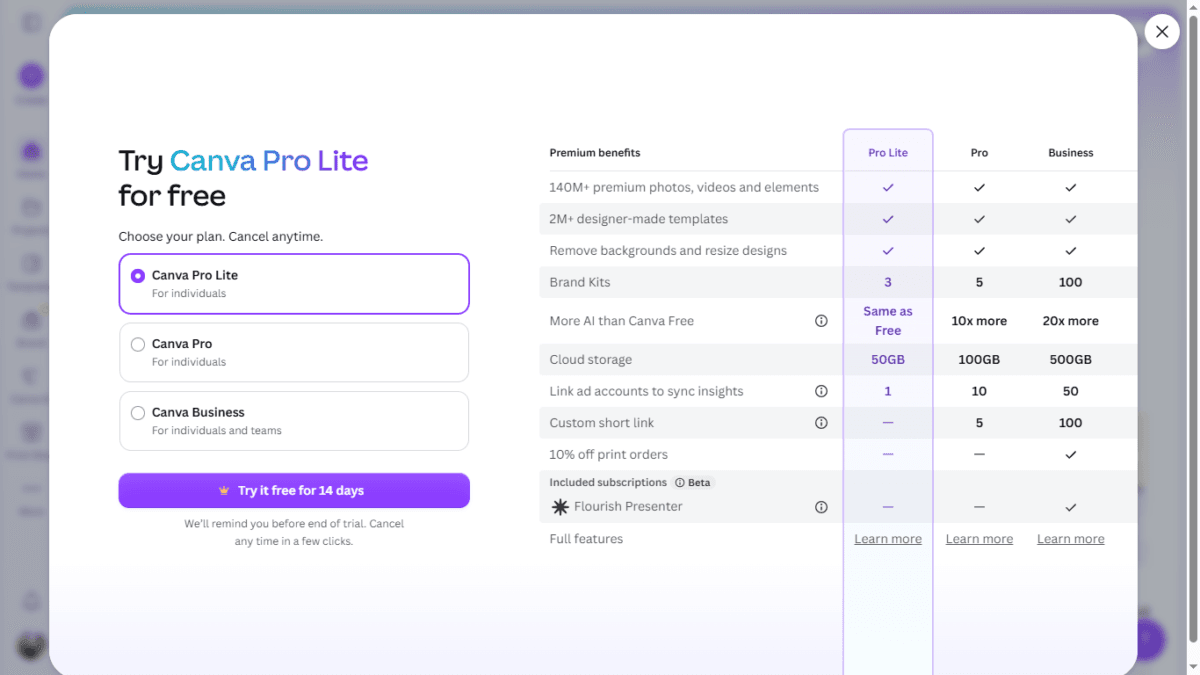Click the Custom short link value 100 for Business
Screen dimensions: 1200x675
pos(1070,423)
